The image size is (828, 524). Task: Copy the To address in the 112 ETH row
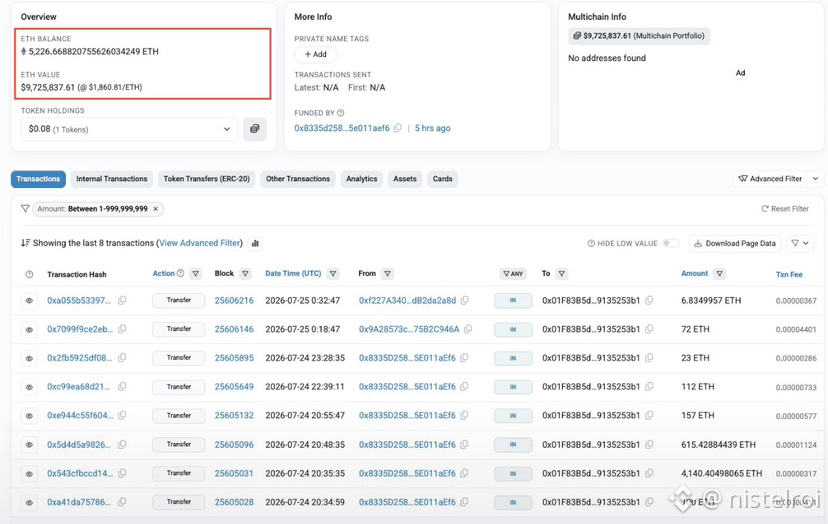point(649,386)
